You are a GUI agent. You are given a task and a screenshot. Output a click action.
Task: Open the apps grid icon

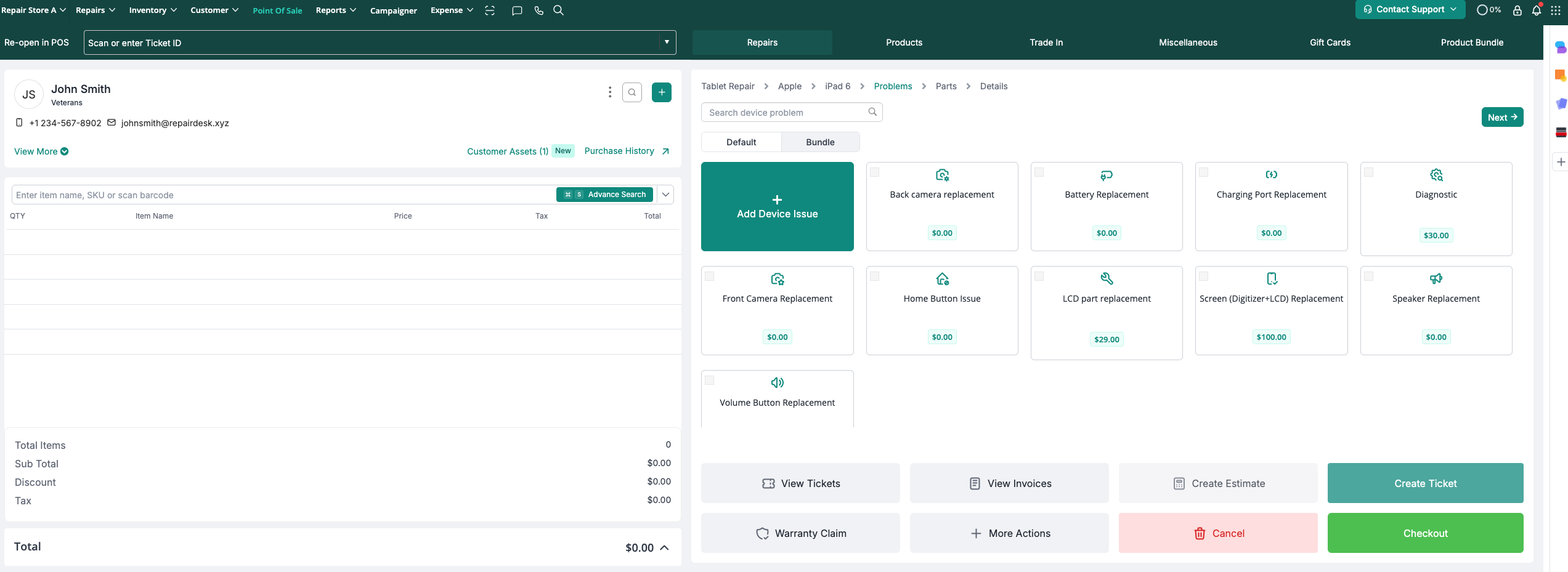point(1556,10)
